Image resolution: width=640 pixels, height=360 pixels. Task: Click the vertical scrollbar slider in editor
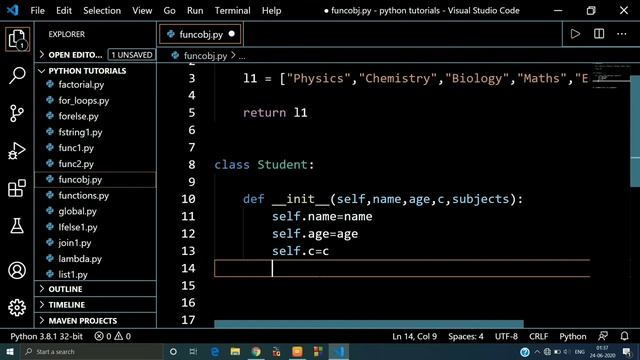[635, 131]
